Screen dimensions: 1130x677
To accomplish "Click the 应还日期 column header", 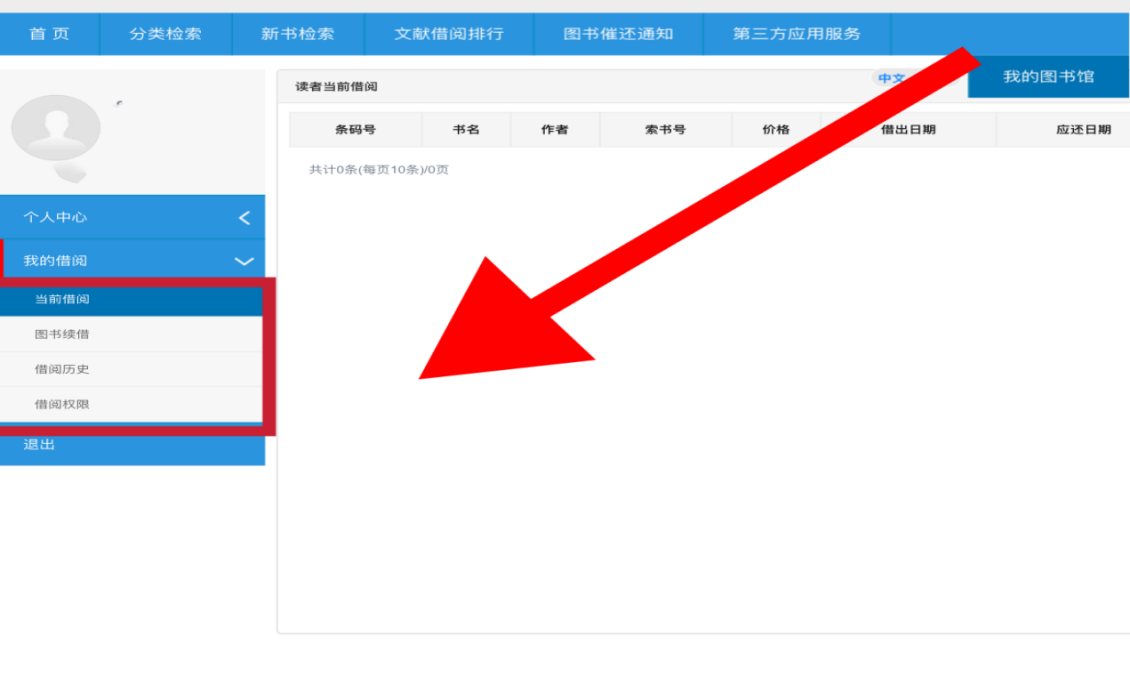I will 1083,130.
